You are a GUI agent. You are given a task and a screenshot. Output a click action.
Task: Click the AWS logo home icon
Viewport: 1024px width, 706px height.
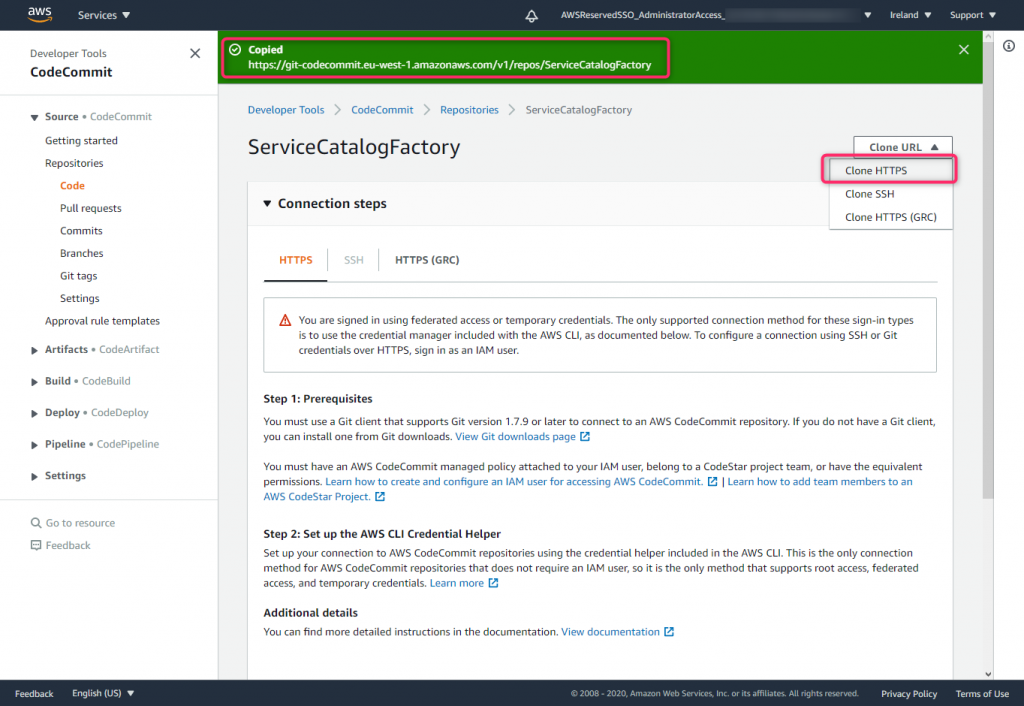[40, 14]
